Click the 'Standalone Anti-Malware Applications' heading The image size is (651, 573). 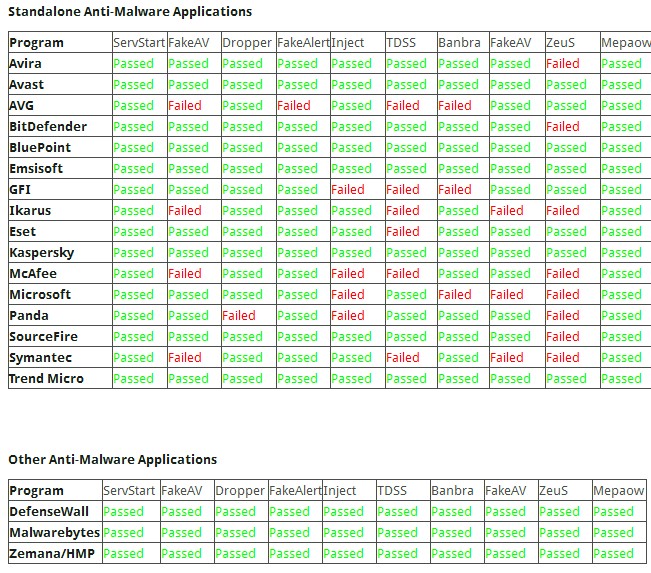130,12
